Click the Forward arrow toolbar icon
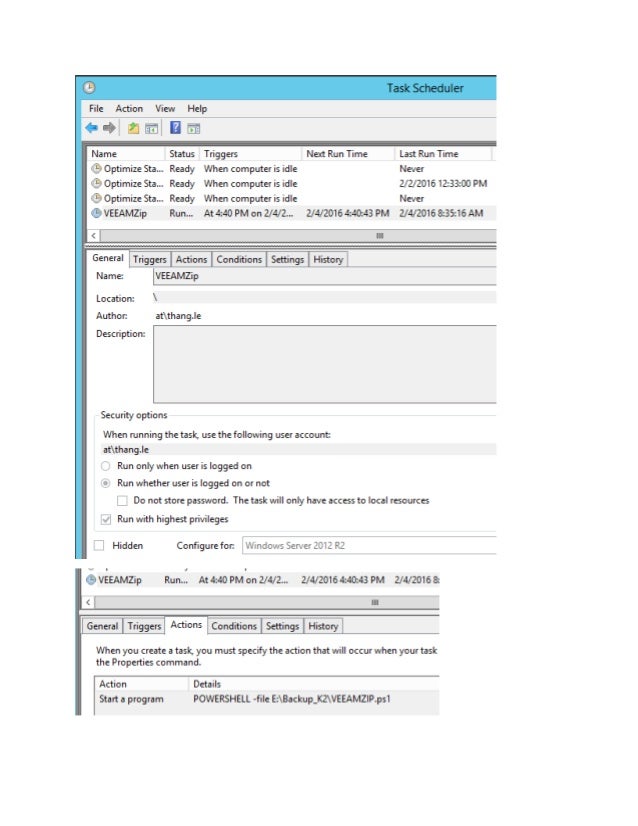The image size is (638, 826). tap(109, 128)
